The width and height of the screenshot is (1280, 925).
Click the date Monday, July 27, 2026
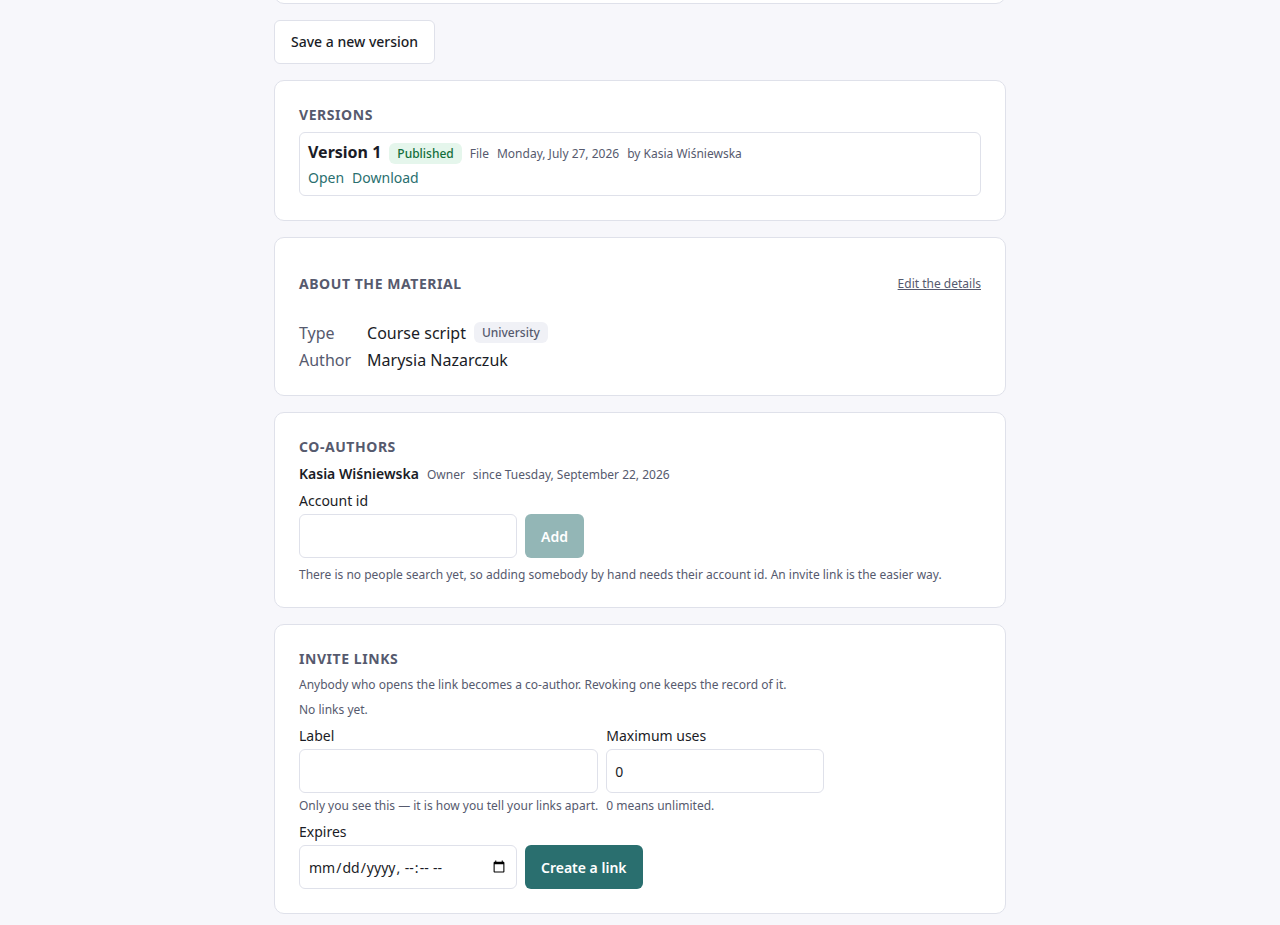click(x=558, y=154)
